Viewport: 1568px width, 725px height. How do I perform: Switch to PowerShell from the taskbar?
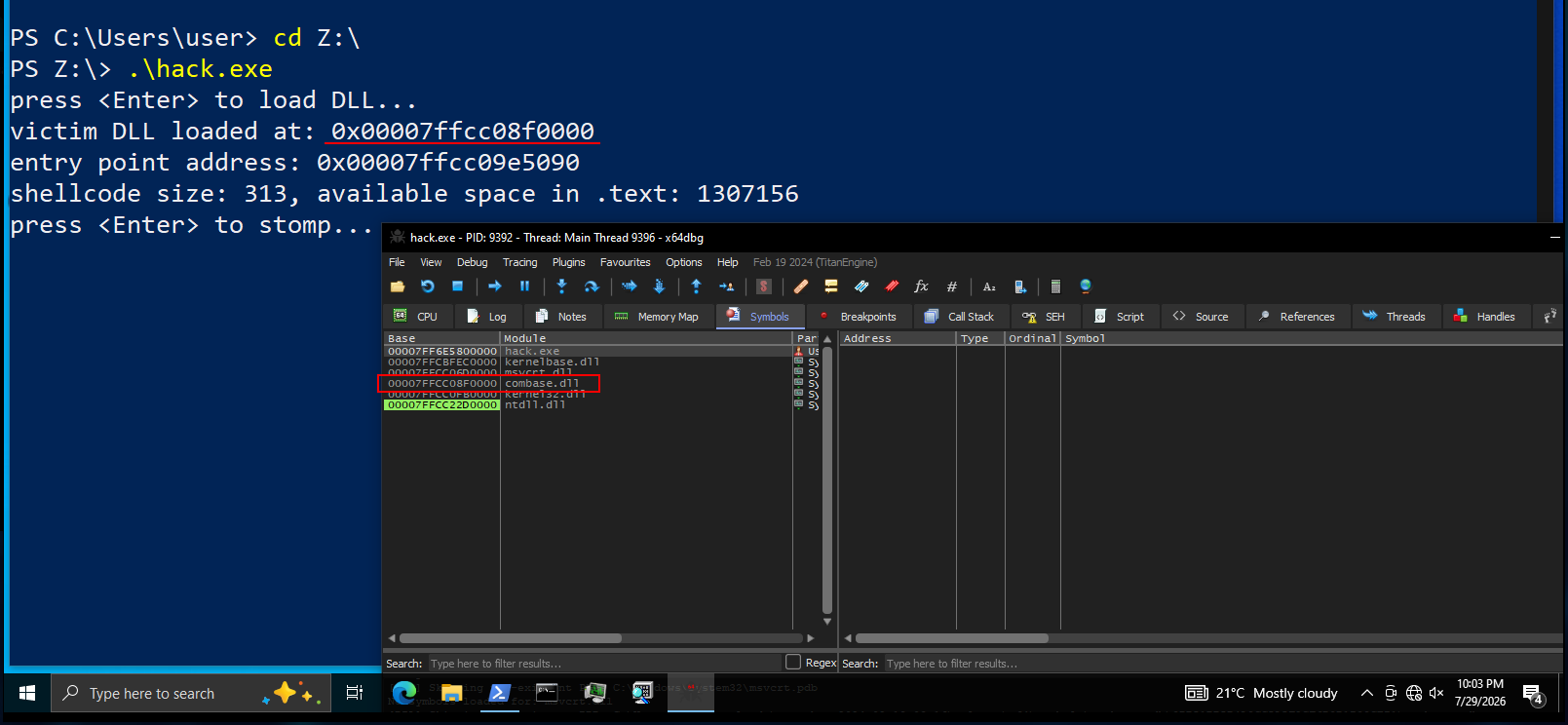[x=499, y=693]
